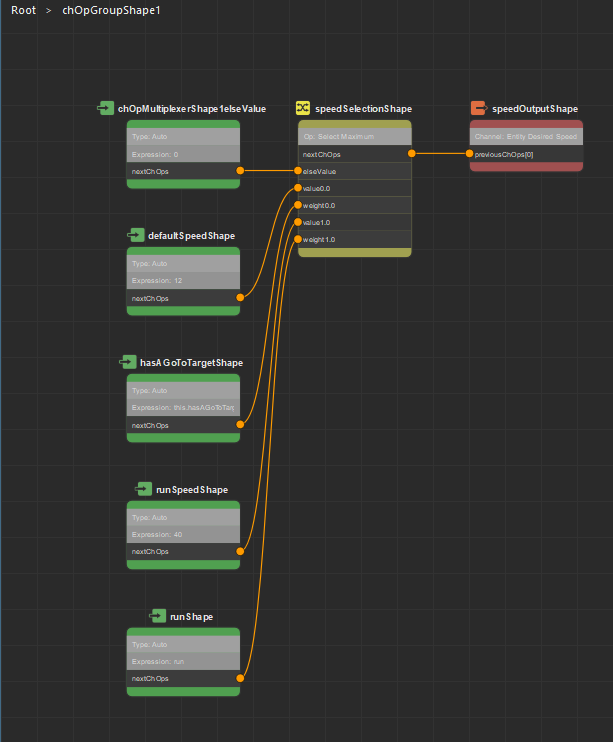Click the green input icon beside runShape
The image size is (613, 742).
[x=158, y=616]
